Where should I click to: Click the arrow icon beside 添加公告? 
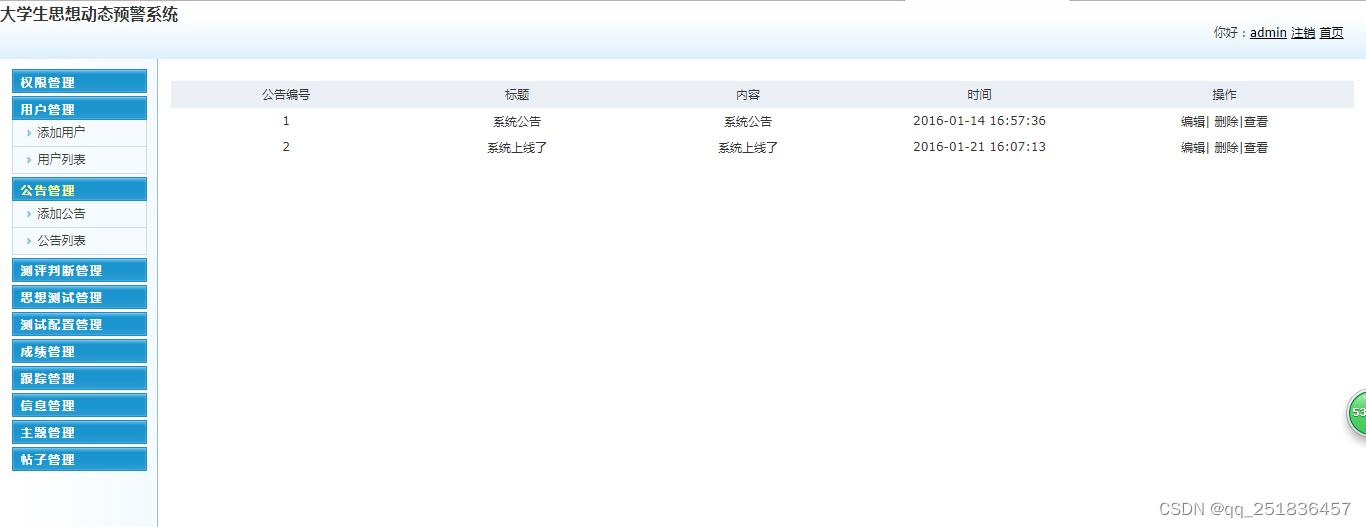pos(29,213)
